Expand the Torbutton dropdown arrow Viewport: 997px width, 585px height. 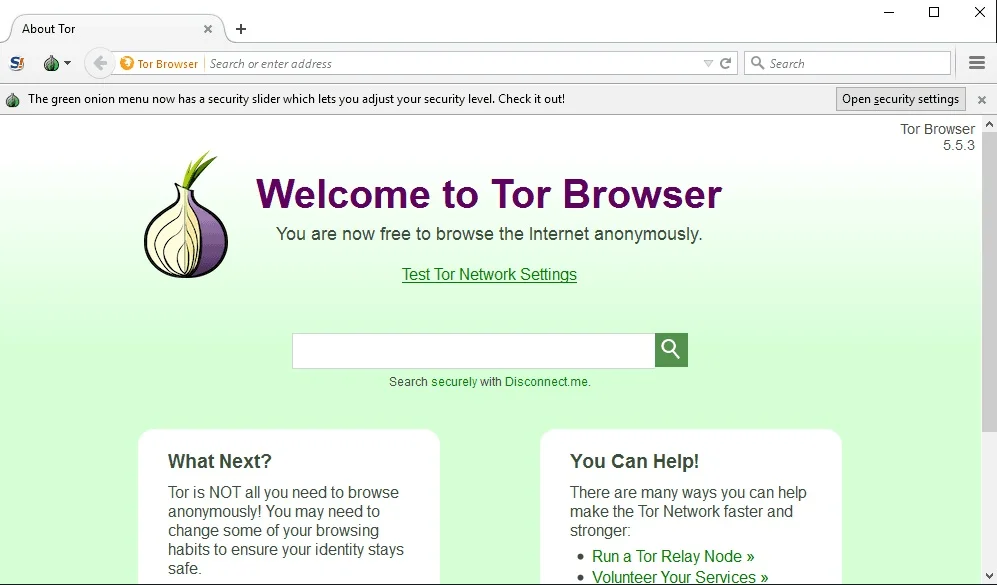pyautogui.click(x=68, y=62)
